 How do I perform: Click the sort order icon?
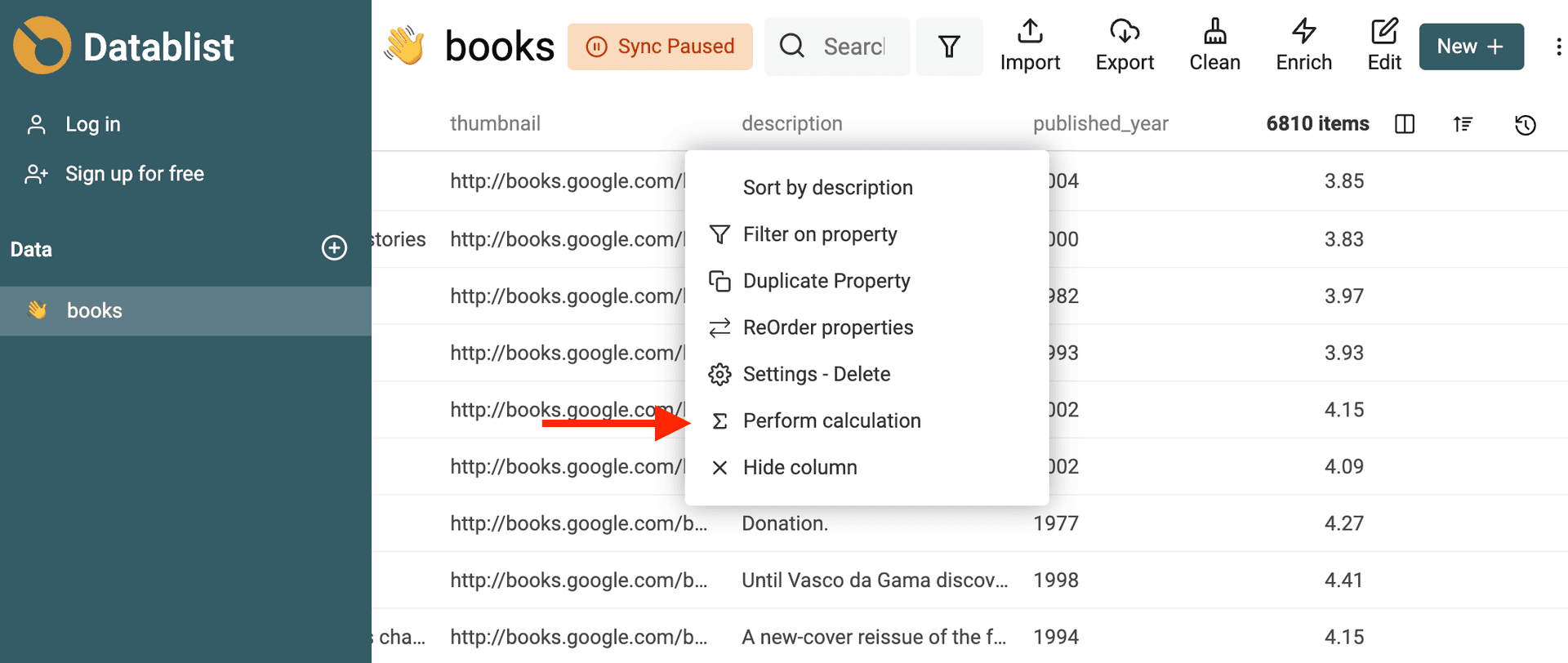[1463, 124]
